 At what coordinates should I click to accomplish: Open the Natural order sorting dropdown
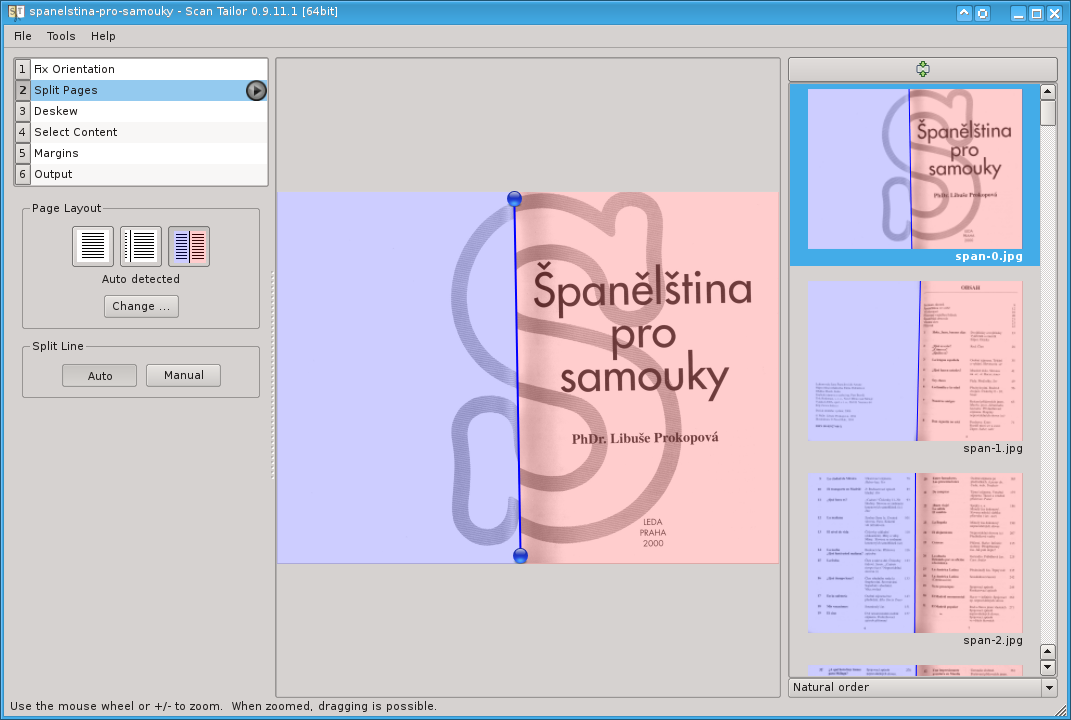(923, 687)
